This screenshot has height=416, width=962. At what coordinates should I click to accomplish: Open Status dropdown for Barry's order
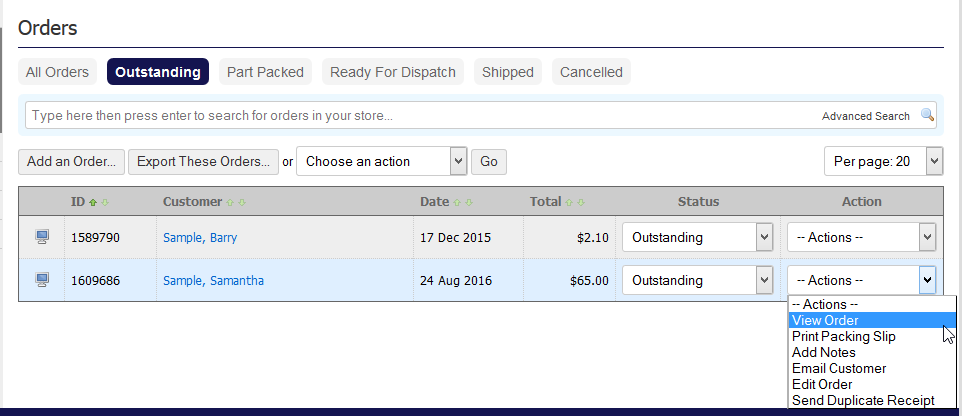pos(697,237)
